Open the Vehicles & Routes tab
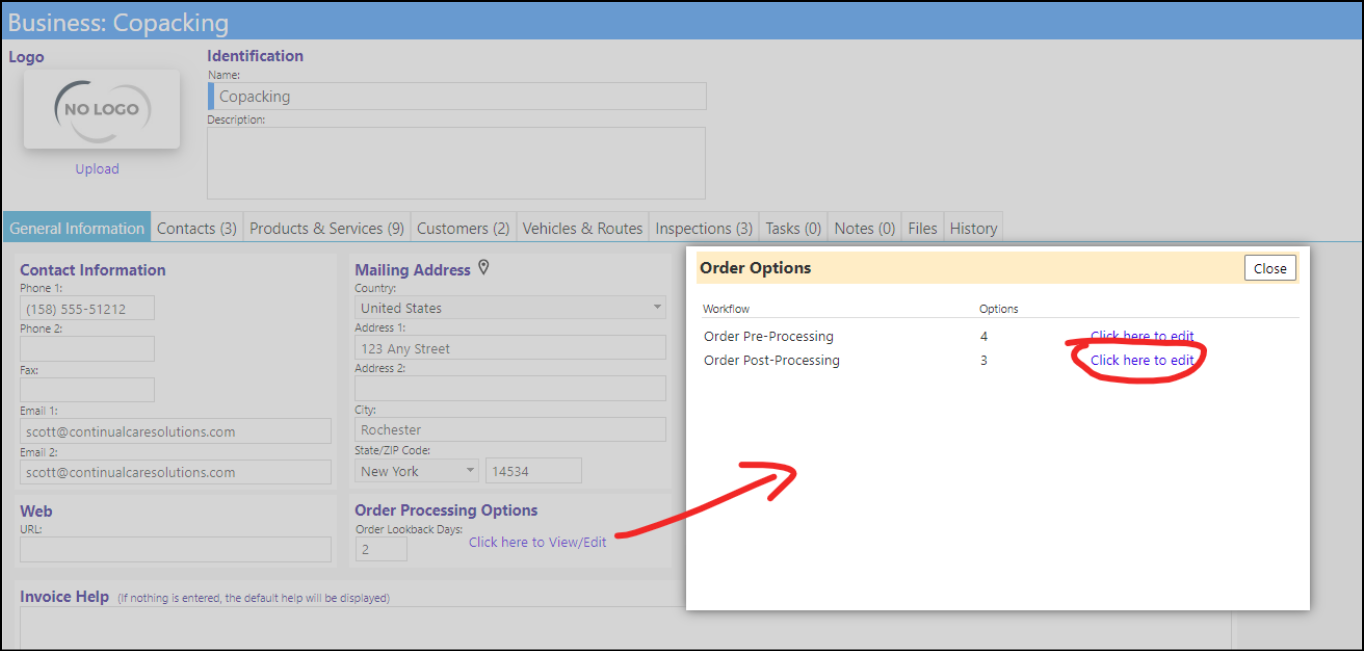The height and width of the screenshot is (651, 1364). point(583,228)
